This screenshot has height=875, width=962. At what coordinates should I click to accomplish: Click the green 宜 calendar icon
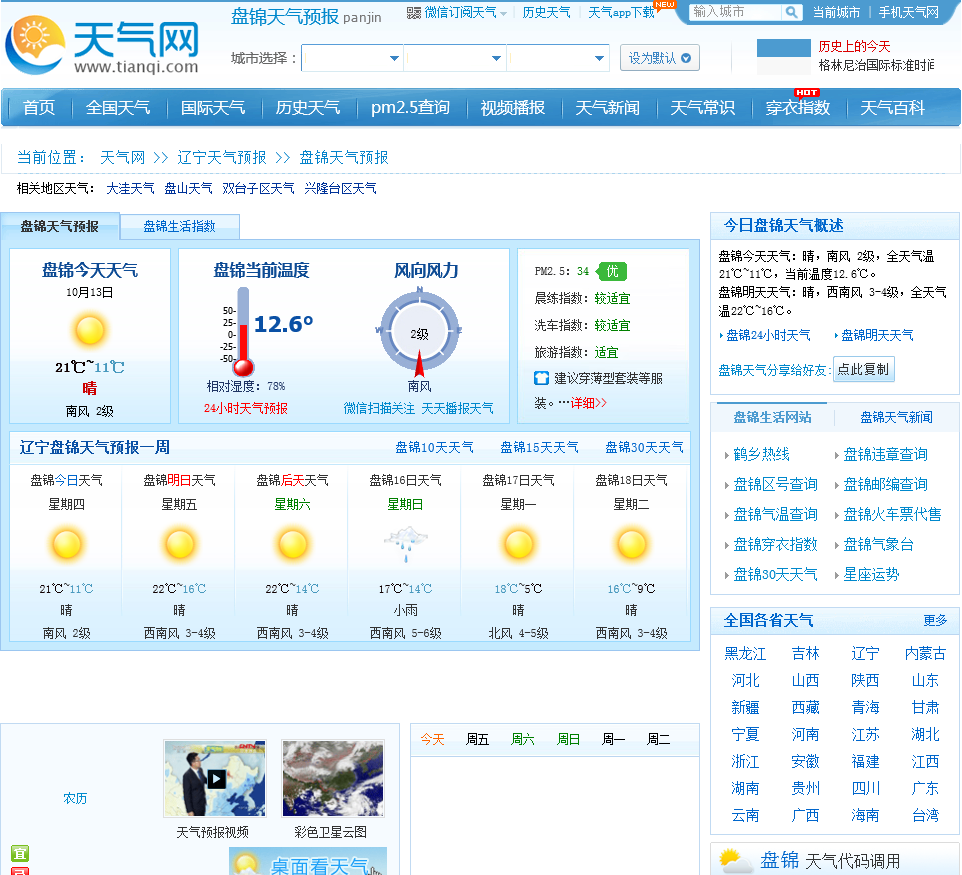(20, 854)
